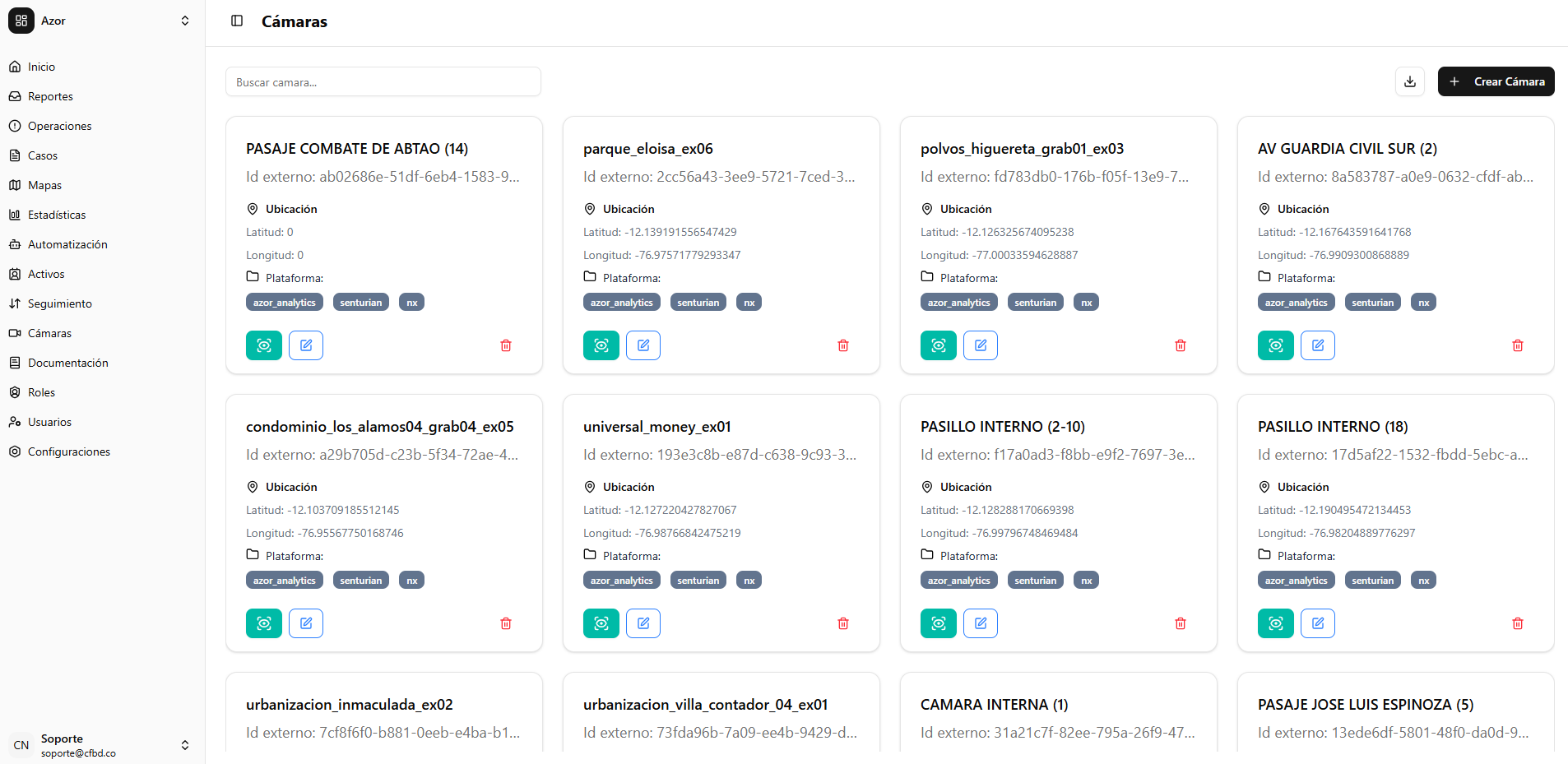
Task: Select the urbanizacion_villa_contador_04_ex01 card title
Action: coord(706,705)
